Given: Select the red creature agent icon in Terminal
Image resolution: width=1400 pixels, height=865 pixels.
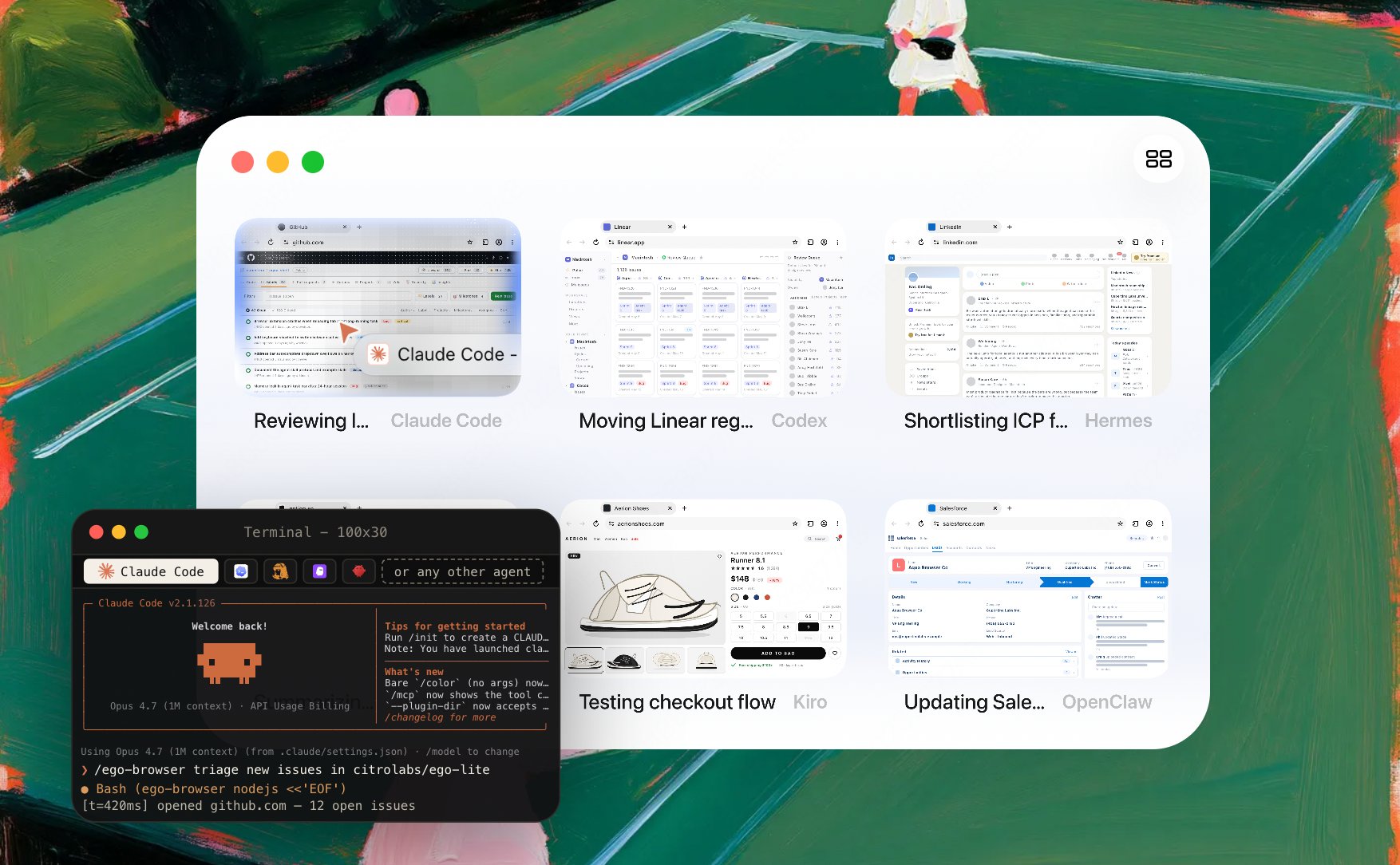Looking at the screenshot, I should 359,571.
